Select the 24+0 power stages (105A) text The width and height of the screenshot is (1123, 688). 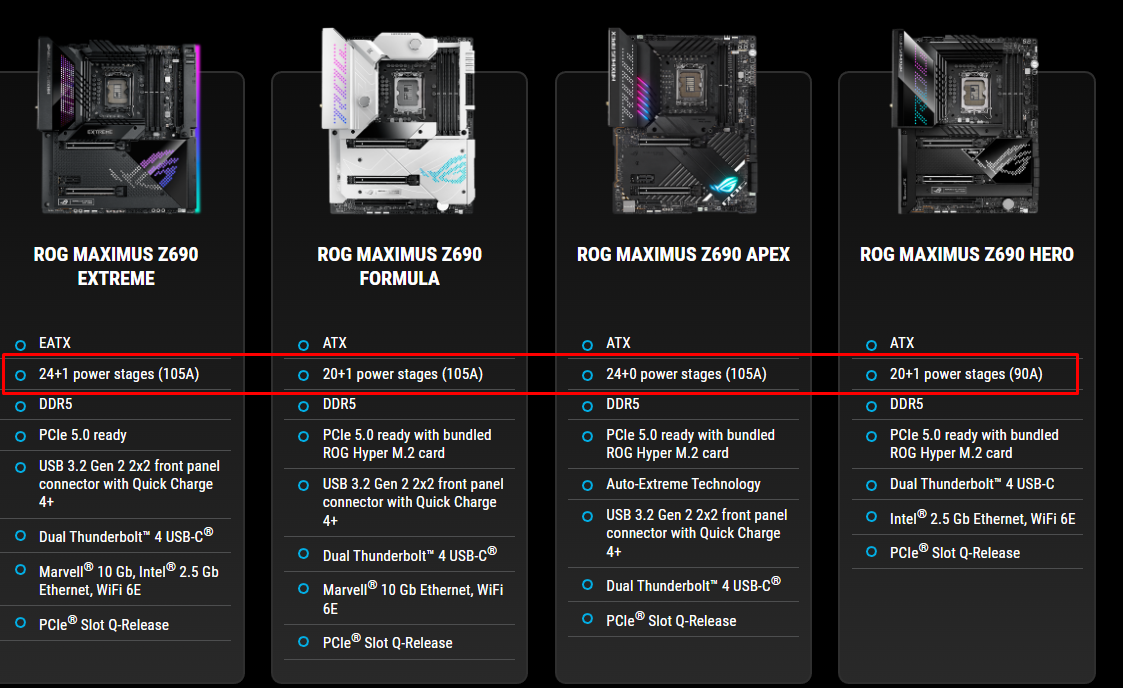tap(686, 374)
